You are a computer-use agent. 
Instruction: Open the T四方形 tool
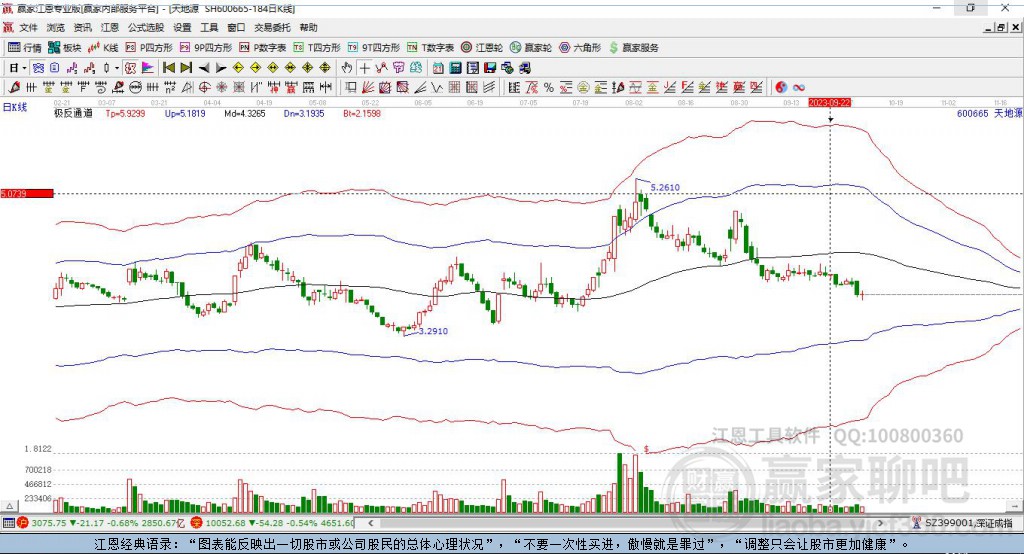pos(317,48)
